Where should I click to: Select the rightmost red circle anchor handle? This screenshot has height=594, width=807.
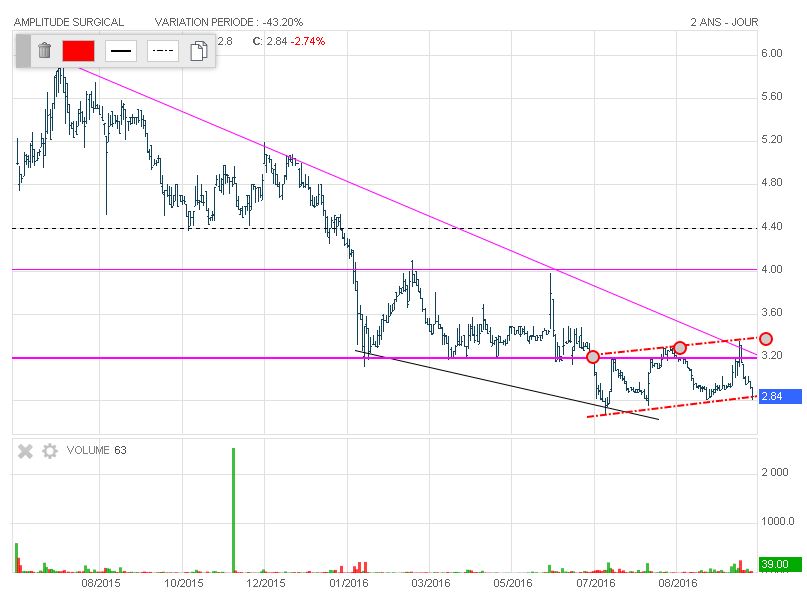(766, 338)
